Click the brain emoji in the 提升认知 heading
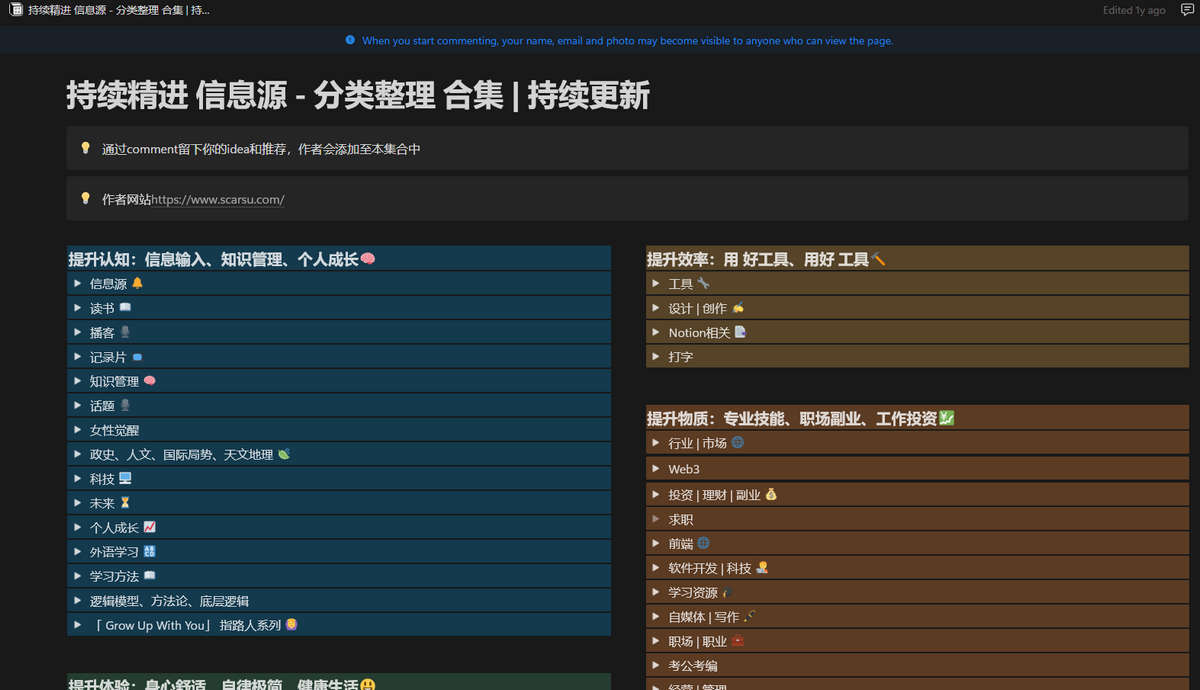The width and height of the screenshot is (1200, 690). pyautogui.click(x=367, y=259)
